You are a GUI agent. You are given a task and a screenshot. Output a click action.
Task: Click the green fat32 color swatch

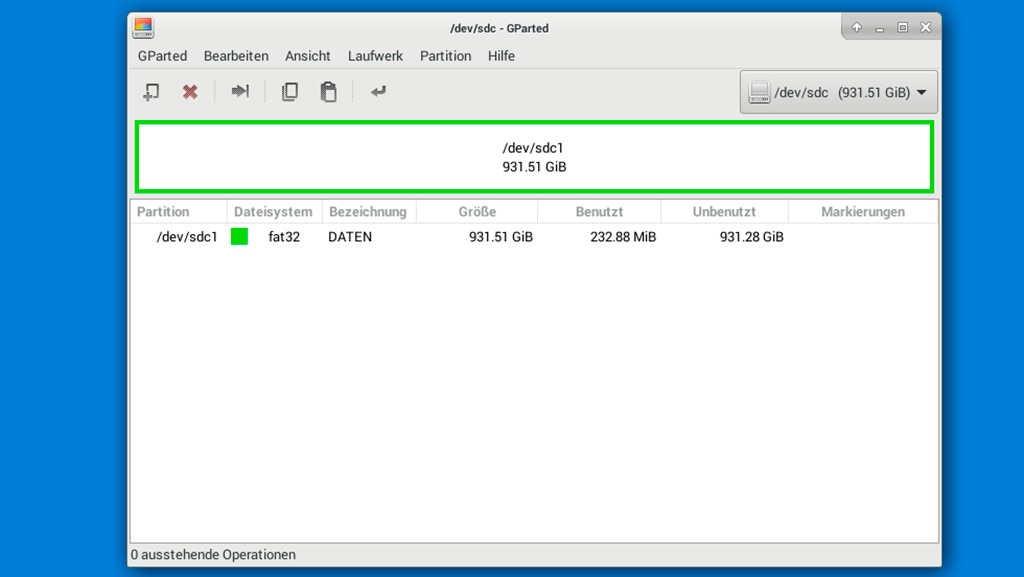pos(239,237)
